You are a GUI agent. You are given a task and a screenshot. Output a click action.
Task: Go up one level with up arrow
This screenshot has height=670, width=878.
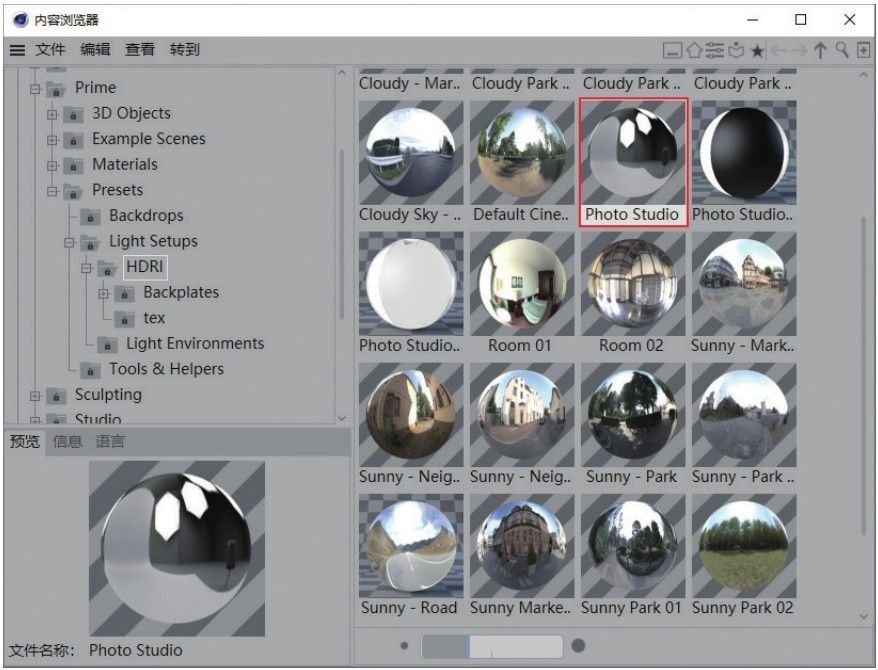click(x=820, y=50)
